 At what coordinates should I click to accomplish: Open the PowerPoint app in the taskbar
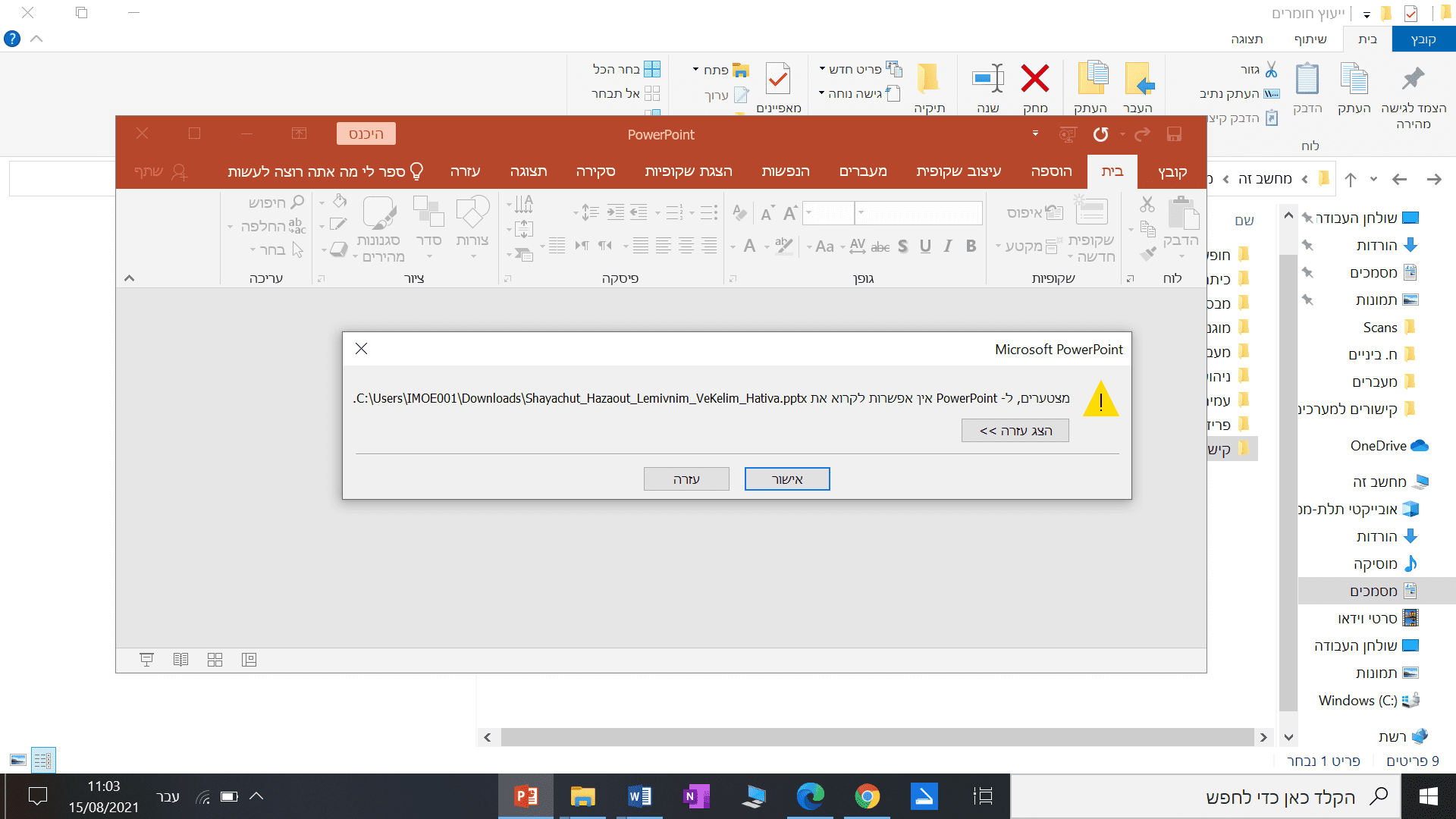pyautogui.click(x=526, y=796)
